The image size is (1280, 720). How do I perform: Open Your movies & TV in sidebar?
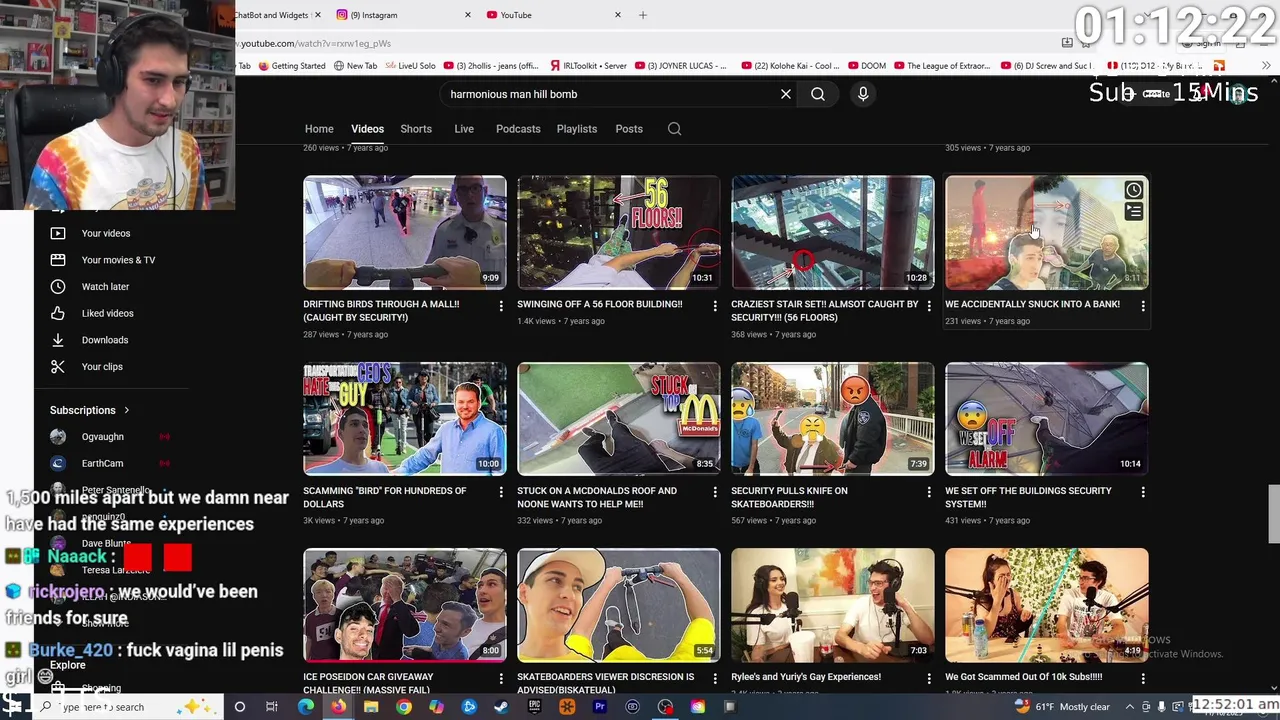[118, 260]
